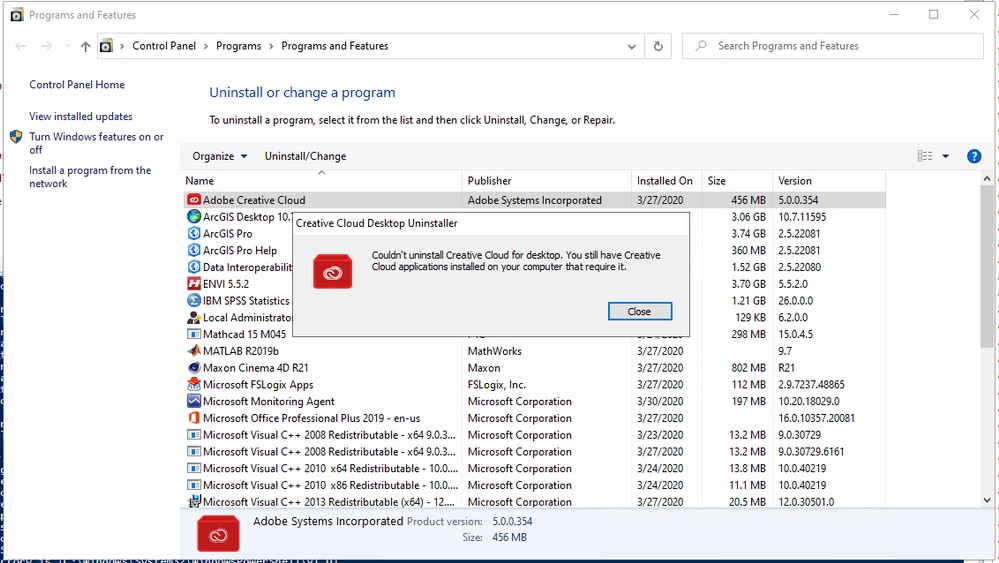Viewport: 999px width, 563px height.
Task: Click the Microsoft Office Professional Plus icon
Action: (x=194, y=418)
